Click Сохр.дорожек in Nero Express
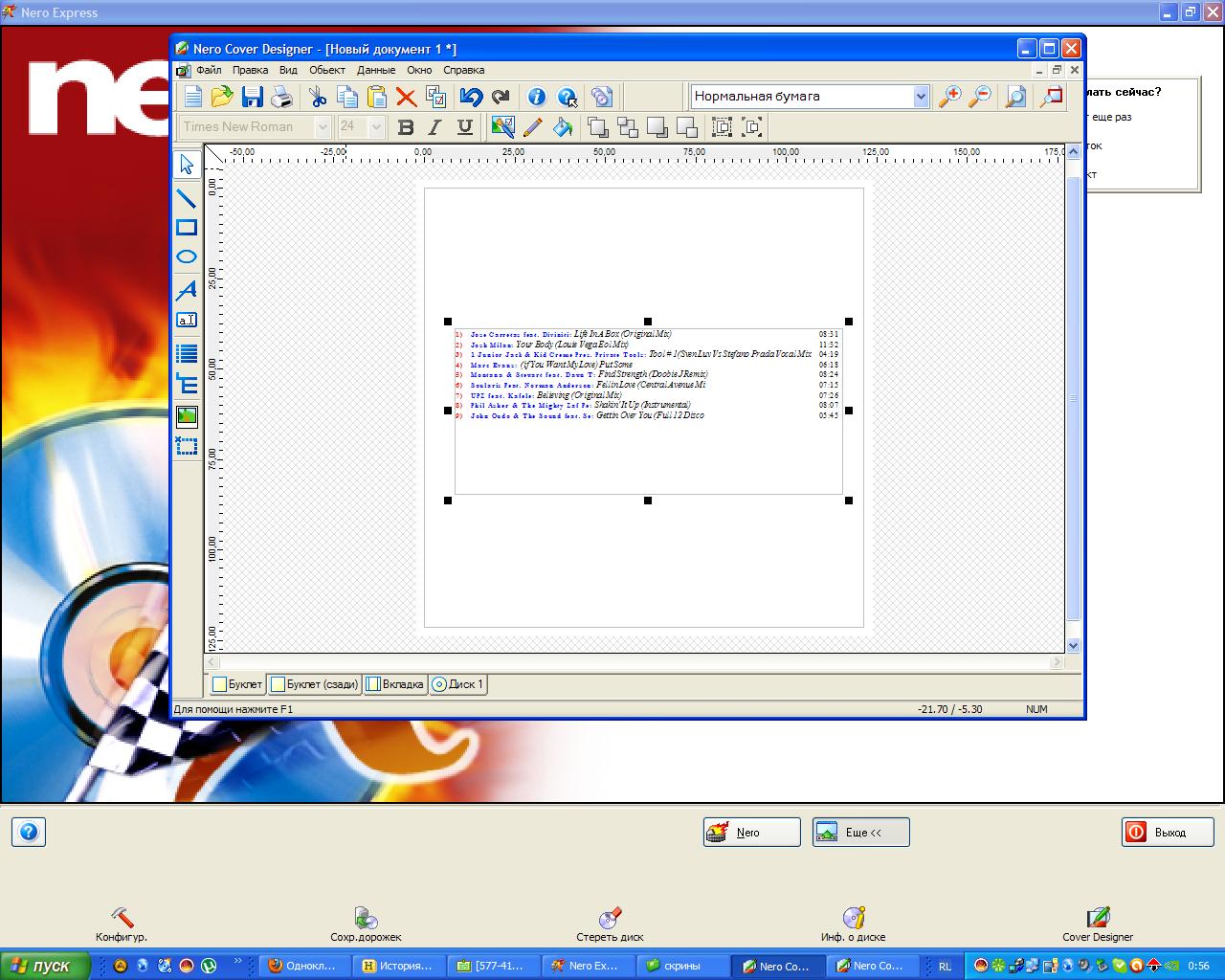The height and width of the screenshot is (980, 1225). tap(366, 924)
